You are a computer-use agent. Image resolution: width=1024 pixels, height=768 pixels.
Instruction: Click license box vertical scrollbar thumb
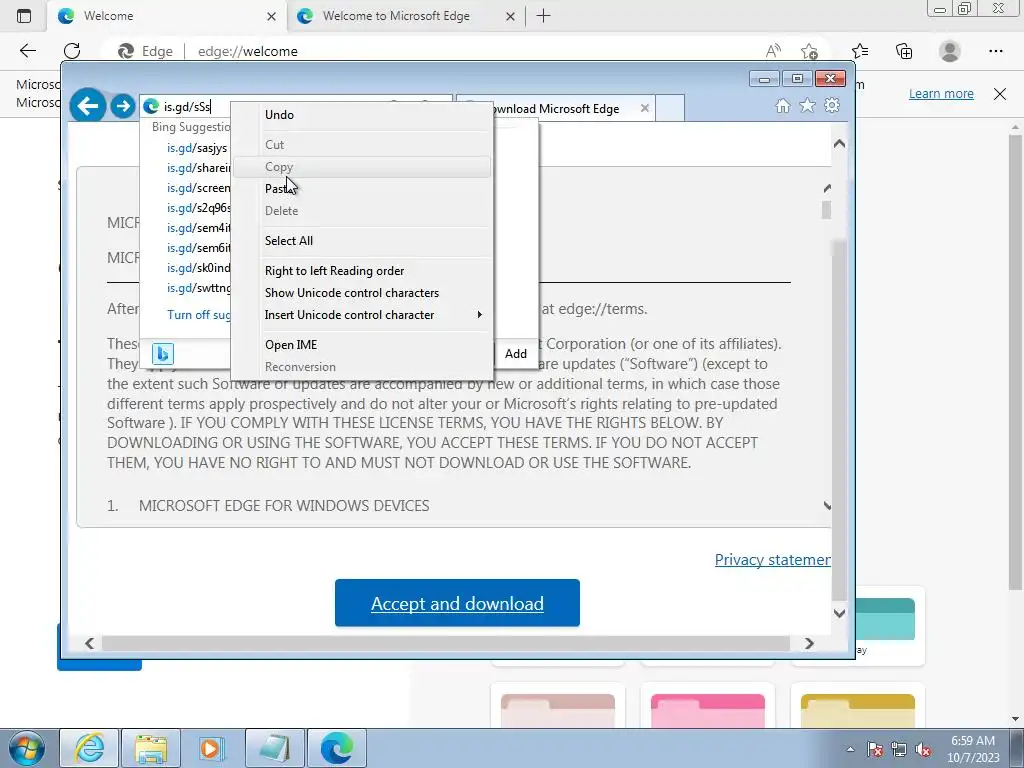click(x=826, y=210)
